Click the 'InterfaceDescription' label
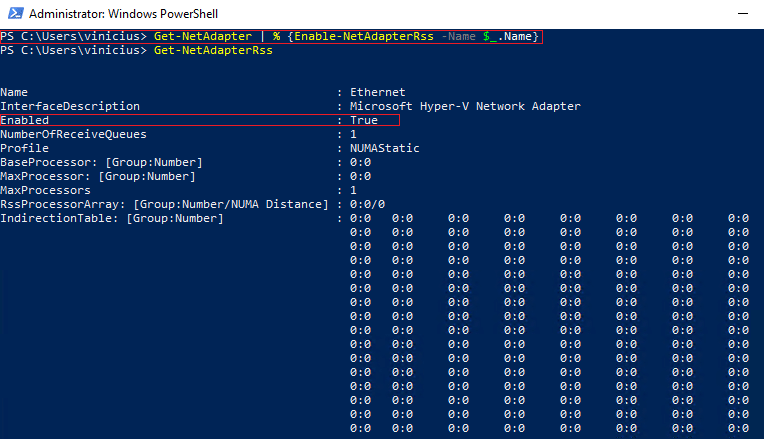Screen dimensions: 764x439 [70, 106]
